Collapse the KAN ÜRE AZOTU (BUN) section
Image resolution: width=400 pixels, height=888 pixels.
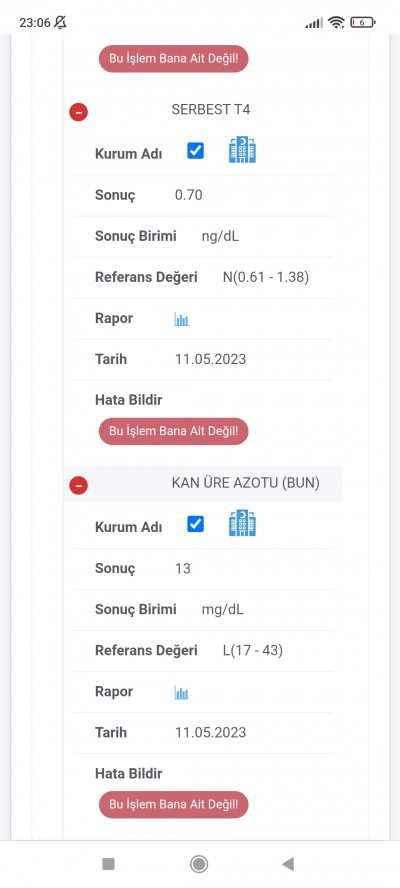[x=78, y=485]
